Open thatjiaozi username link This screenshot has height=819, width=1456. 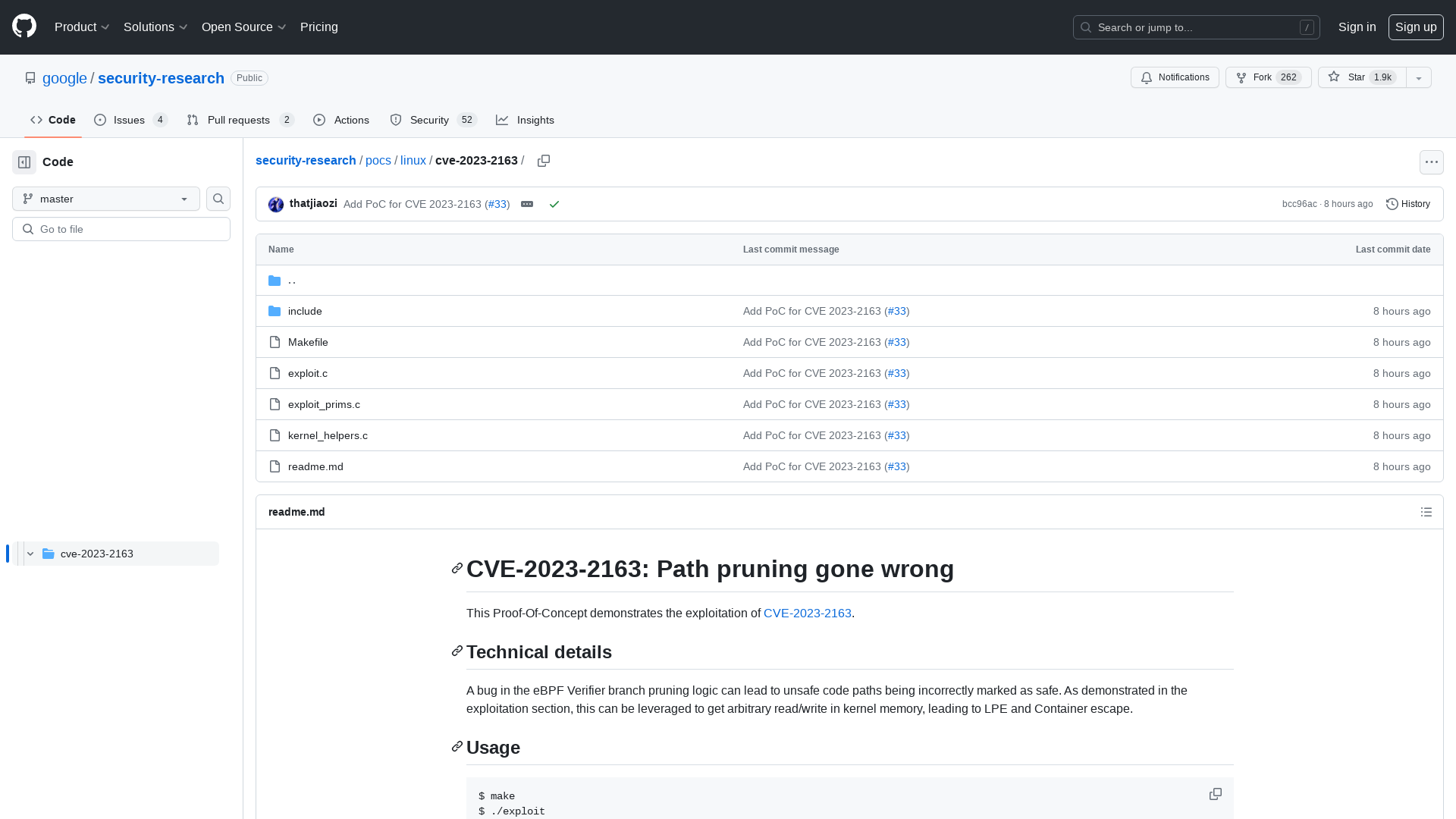[x=313, y=203]
